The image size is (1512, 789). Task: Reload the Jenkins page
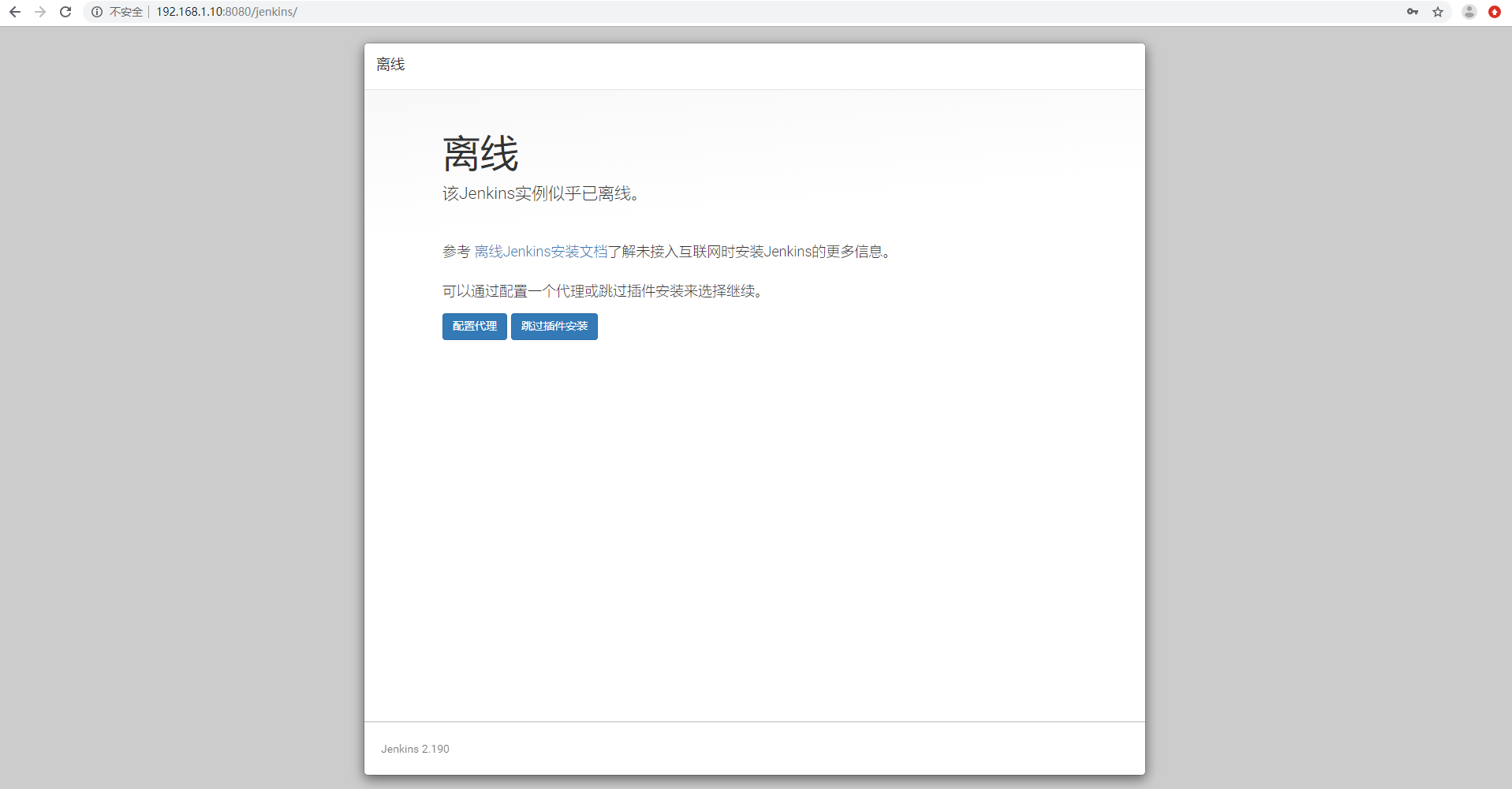(65, 12)
